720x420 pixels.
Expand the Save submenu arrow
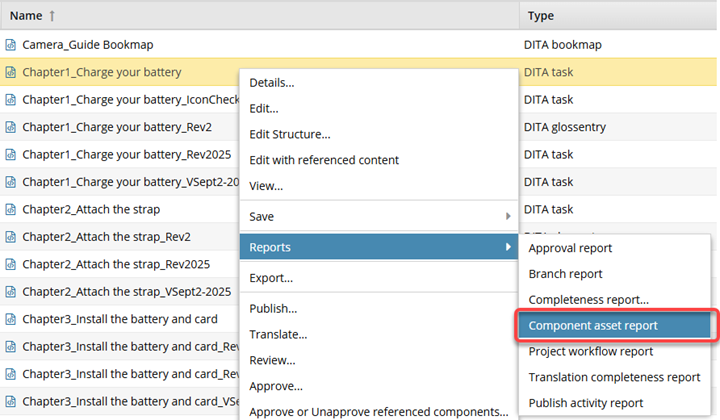(x=508, y=216)
